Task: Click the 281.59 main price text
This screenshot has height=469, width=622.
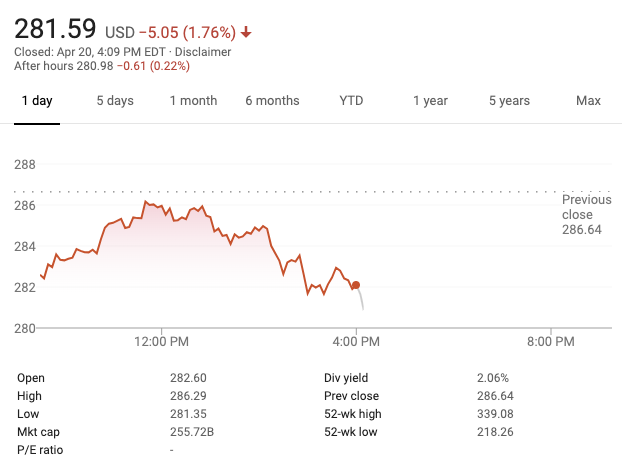Action: [x=55, y=26]
